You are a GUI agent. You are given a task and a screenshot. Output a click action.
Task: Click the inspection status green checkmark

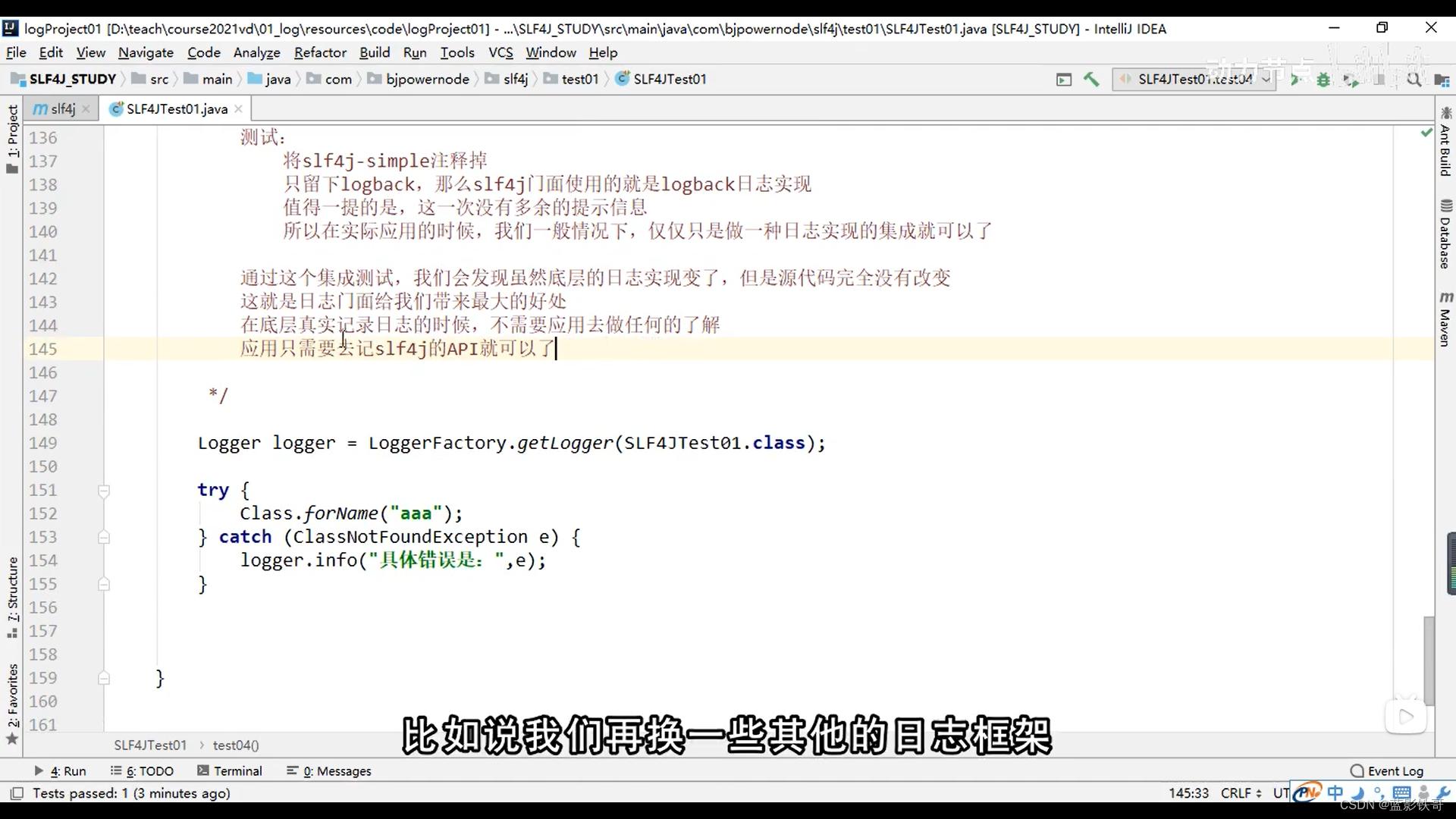pyautogui.click(x=1426, y=133)
